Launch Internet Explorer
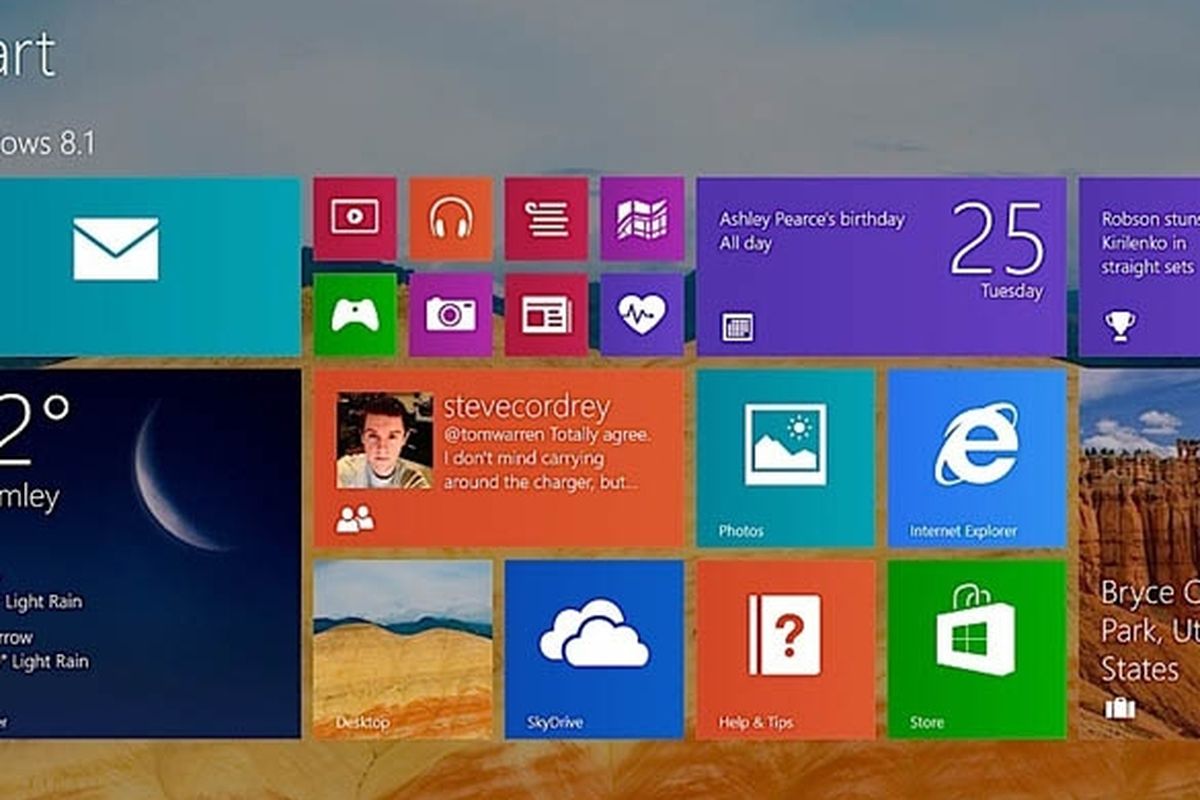 click(977, 458)
